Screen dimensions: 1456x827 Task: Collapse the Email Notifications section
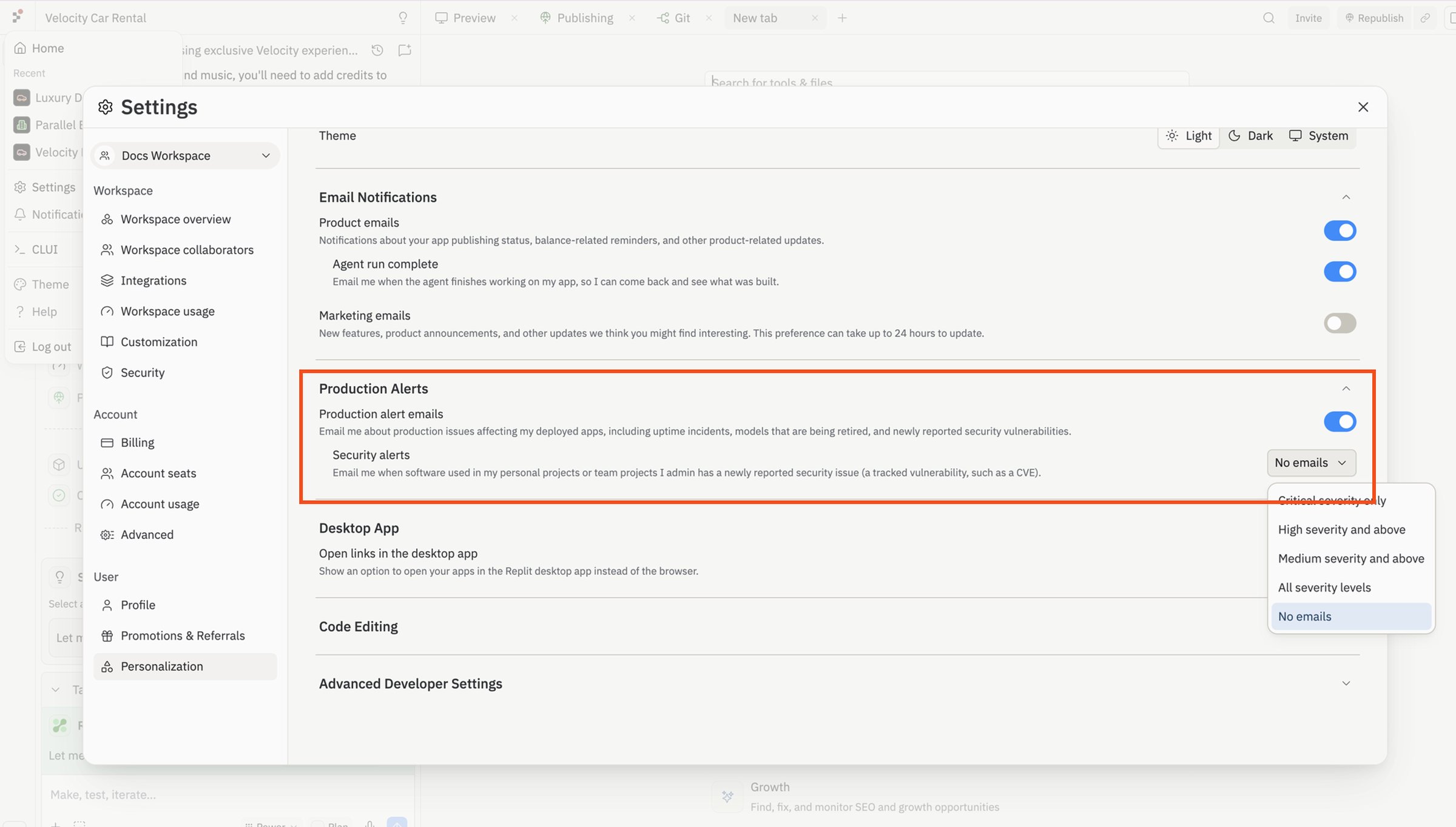(1346, 198)
